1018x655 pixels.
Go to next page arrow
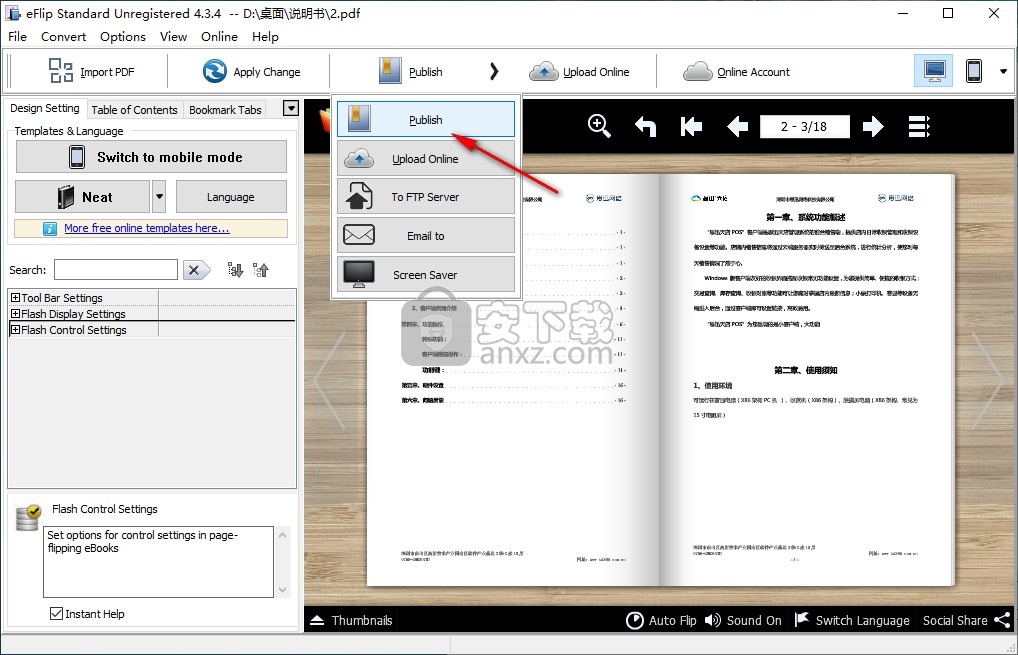[873, 126]
